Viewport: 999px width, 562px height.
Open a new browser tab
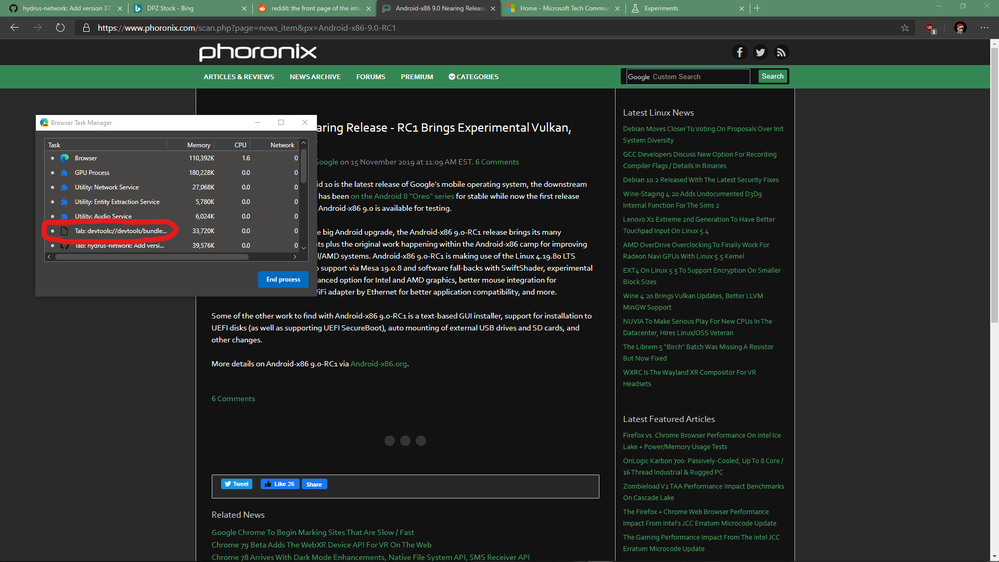point(757,8)
